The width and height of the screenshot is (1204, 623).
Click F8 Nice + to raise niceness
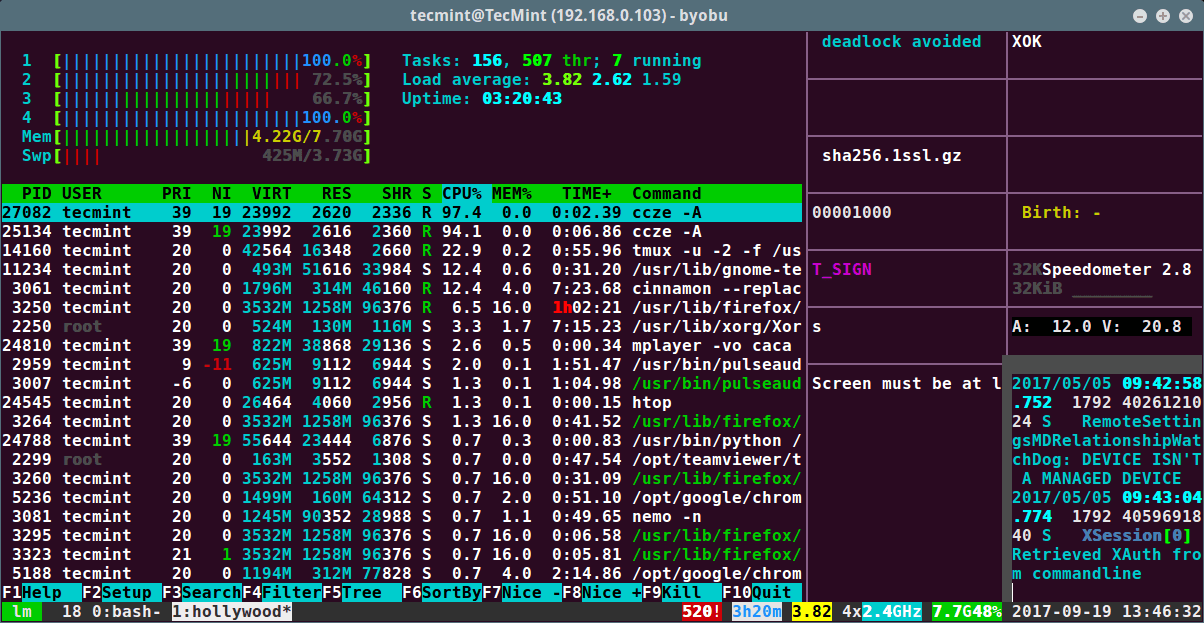coord(602,592)
